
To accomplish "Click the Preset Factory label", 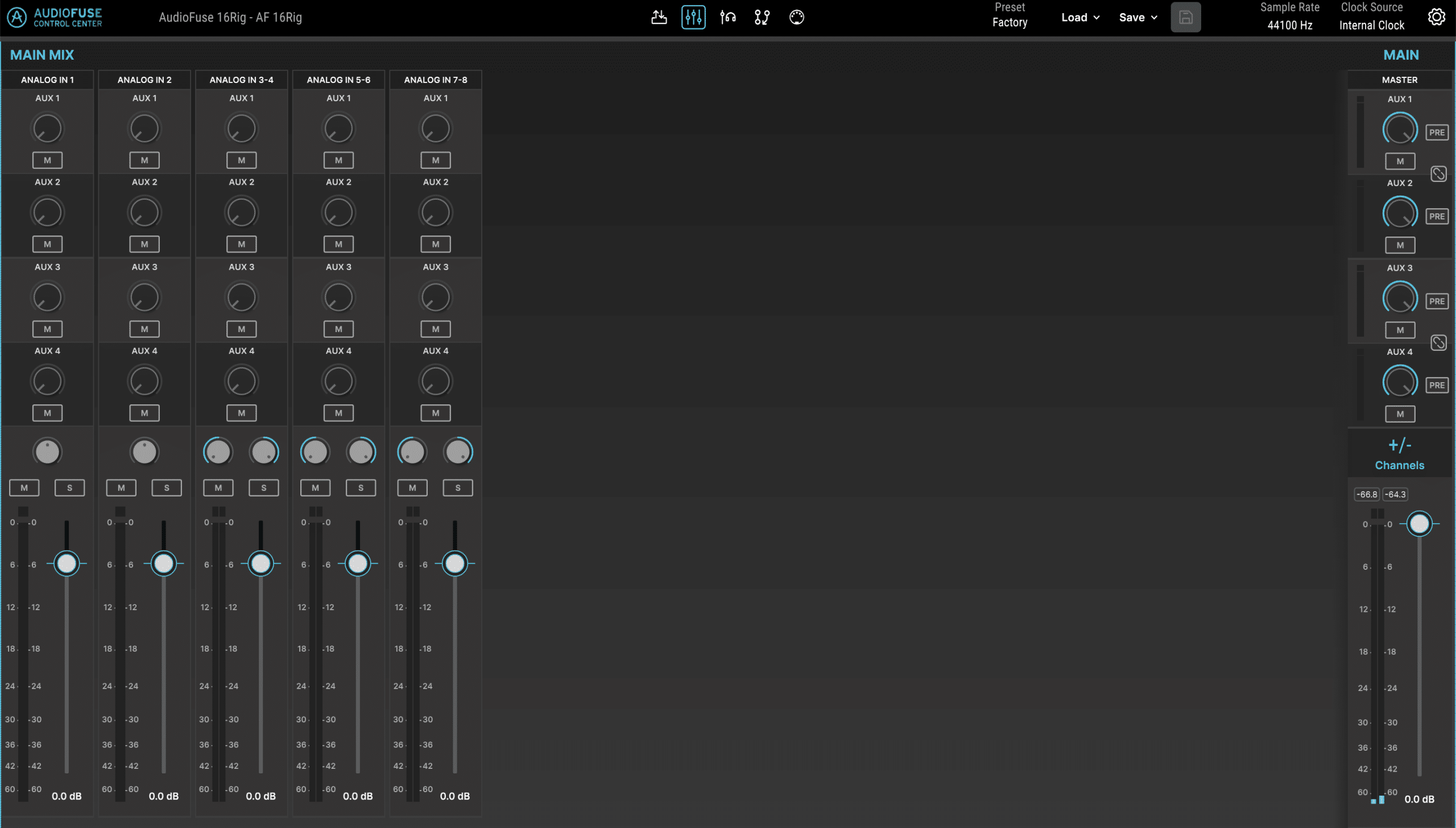I will tap(1010, 15).
